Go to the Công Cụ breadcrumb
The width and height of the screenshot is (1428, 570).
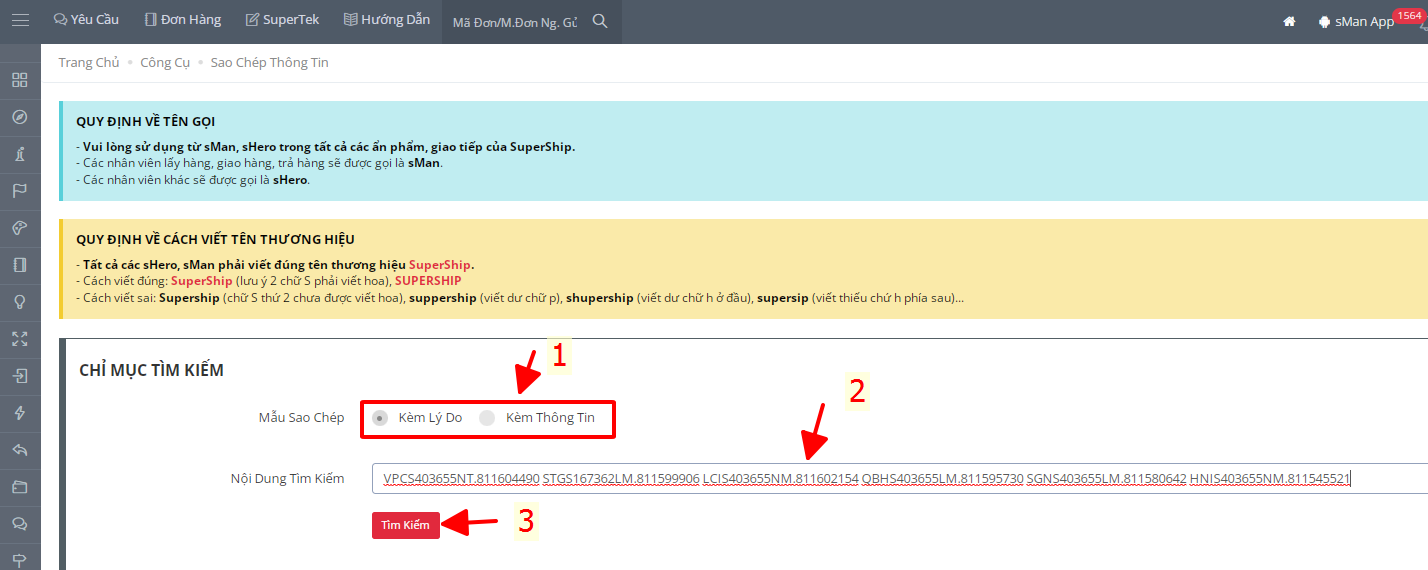165,62
